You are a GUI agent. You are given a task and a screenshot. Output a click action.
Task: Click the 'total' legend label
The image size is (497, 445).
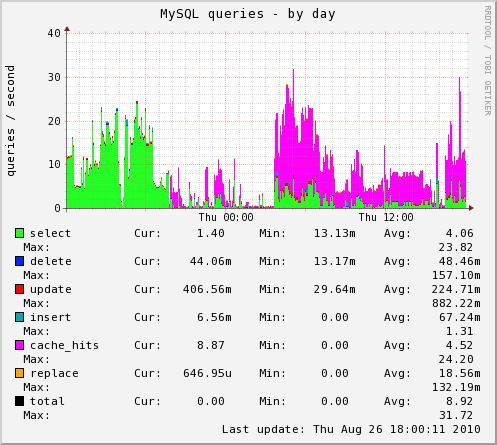click(47, 401)
